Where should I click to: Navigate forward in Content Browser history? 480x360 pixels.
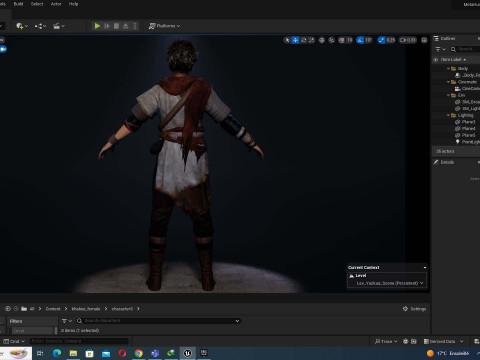click(x=16, y=309)
